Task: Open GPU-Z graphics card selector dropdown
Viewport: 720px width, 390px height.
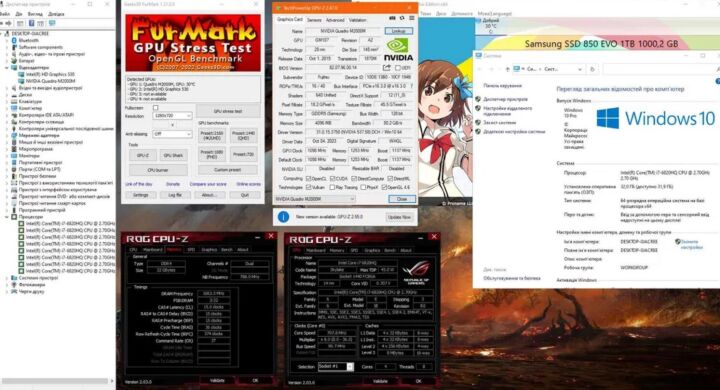Action: point(315,199)
